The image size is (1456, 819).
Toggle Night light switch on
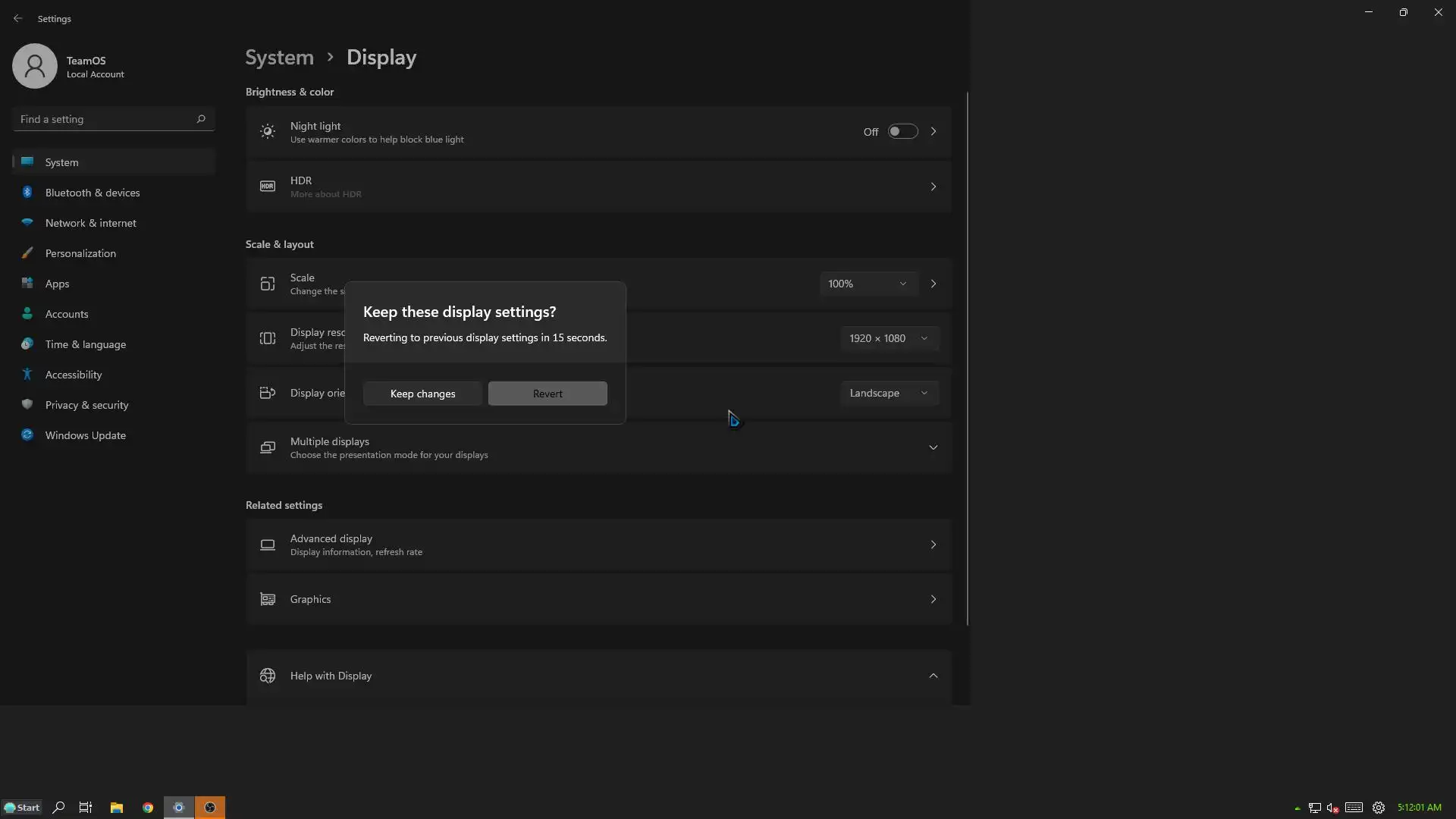[x=902, y=132]
